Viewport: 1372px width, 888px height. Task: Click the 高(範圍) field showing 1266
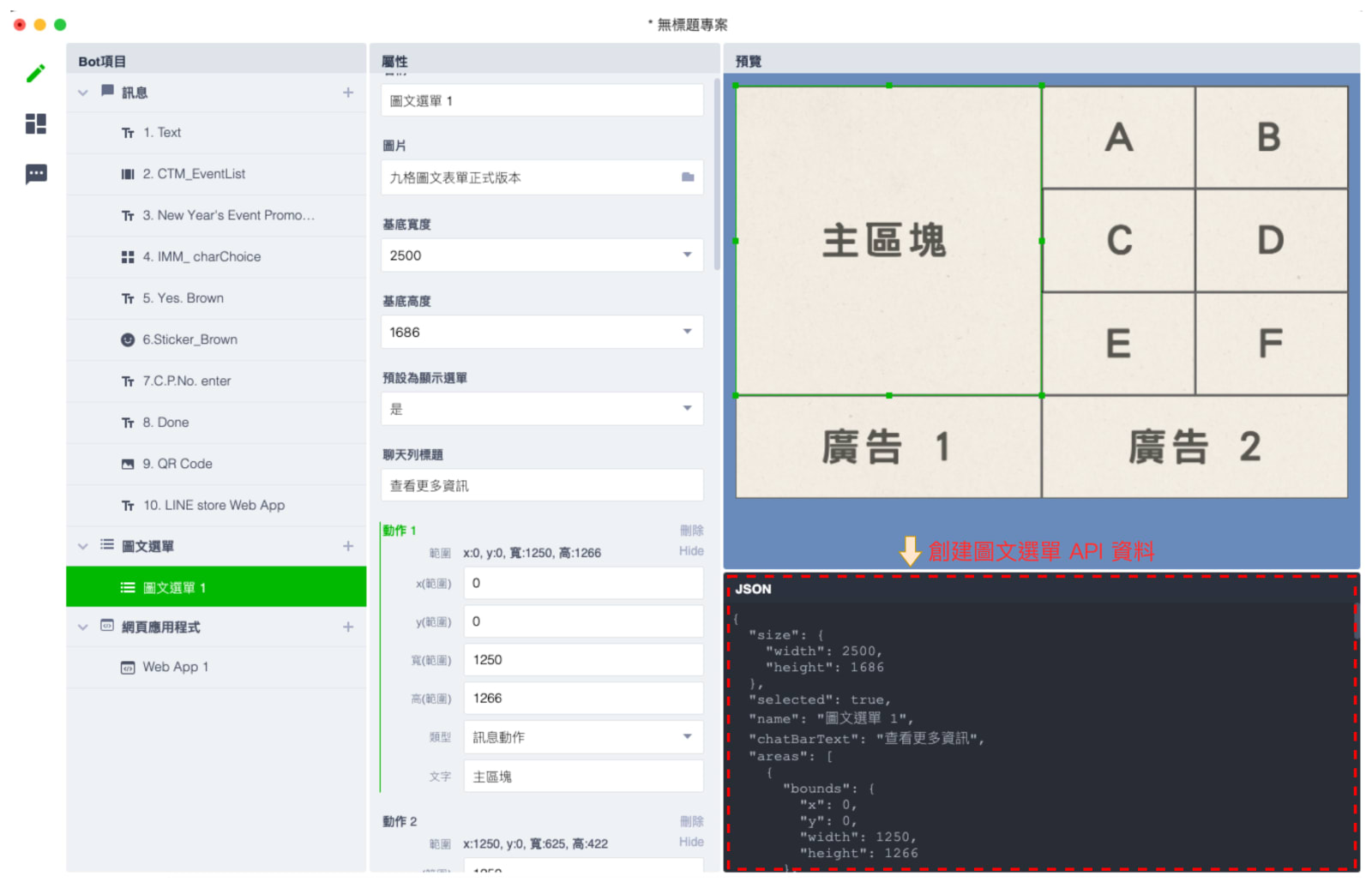pyautogui.click(x=584, y=699)
